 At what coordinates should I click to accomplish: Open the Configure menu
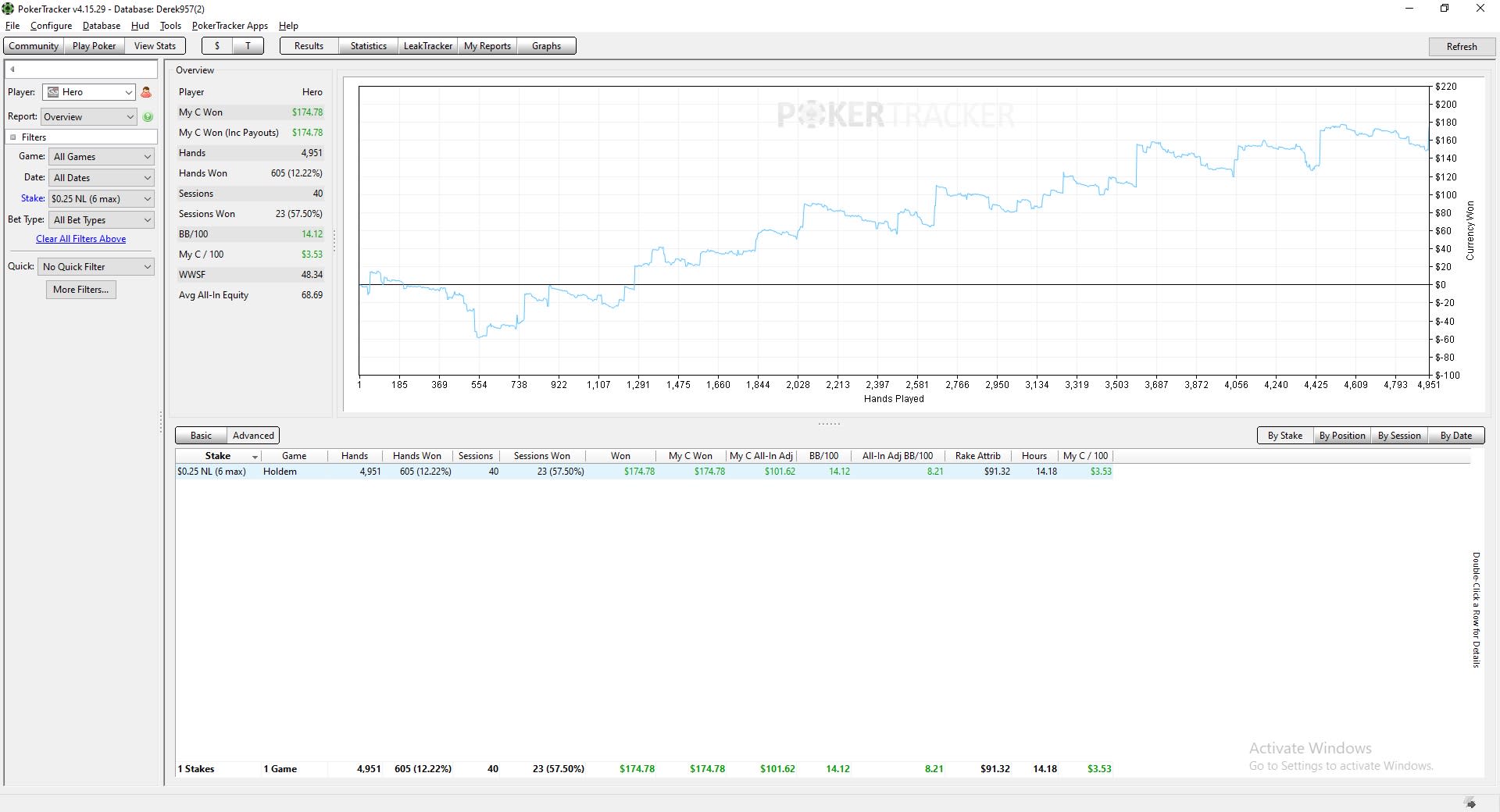[x=51, y=26]
